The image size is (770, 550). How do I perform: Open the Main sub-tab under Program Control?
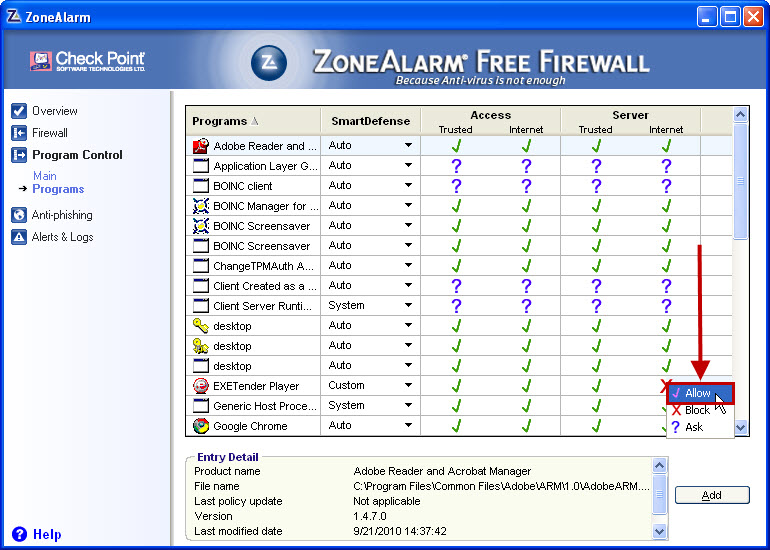[45, 176]
